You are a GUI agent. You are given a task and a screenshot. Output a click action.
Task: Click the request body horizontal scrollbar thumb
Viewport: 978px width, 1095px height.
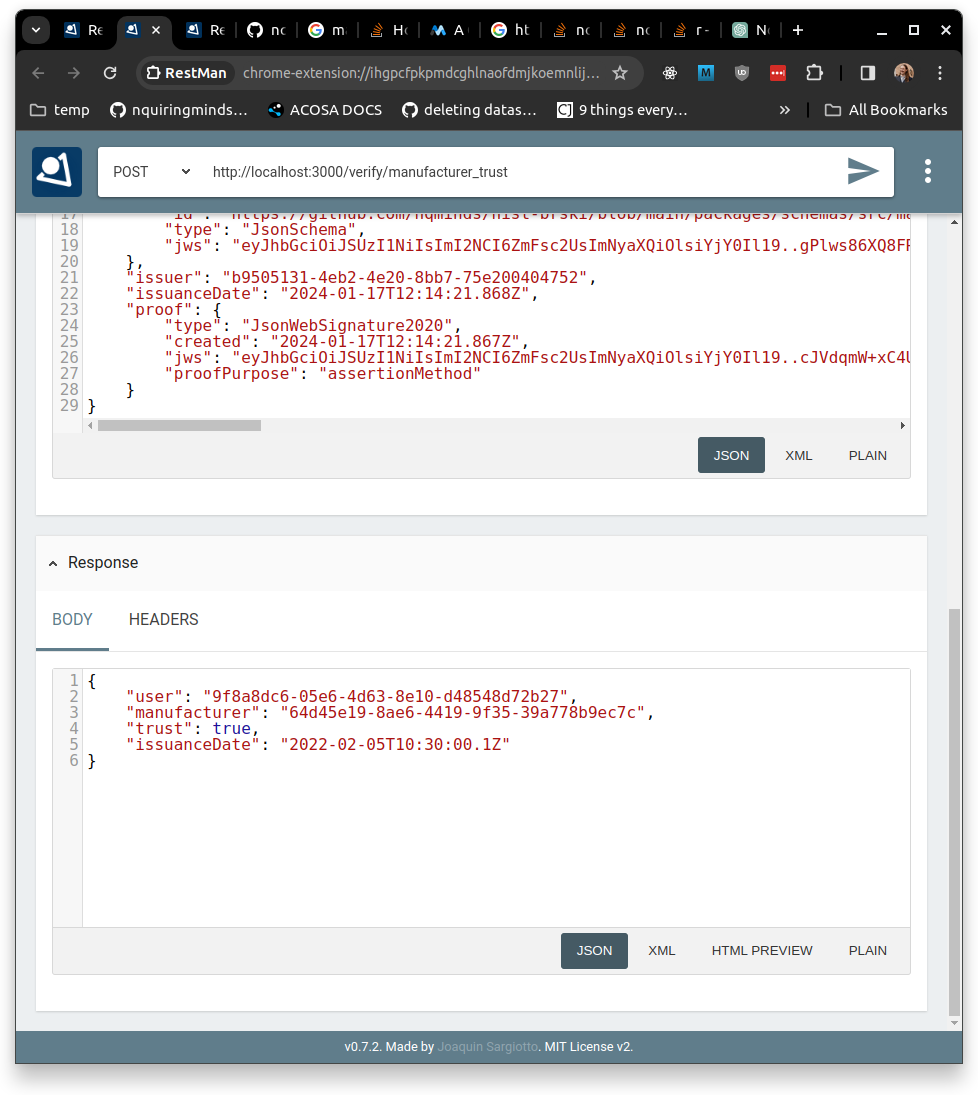179,425
